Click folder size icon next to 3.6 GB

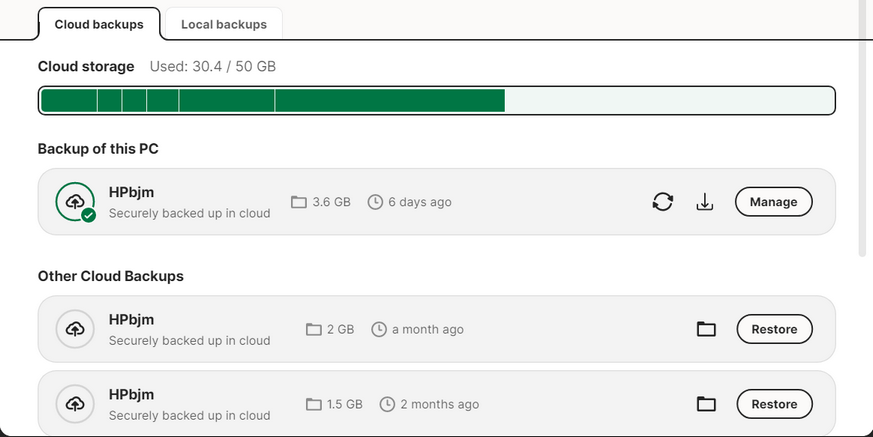click(x=299, y=202)
